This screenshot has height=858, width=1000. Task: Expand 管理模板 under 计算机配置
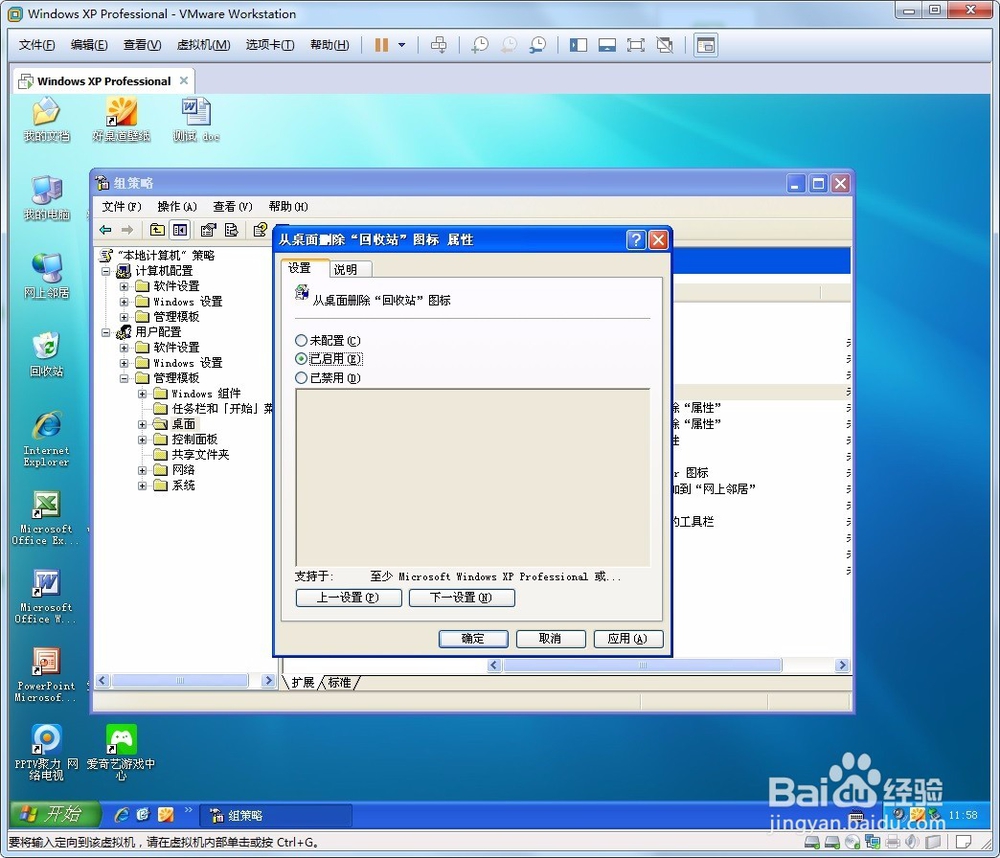(124, 317)
